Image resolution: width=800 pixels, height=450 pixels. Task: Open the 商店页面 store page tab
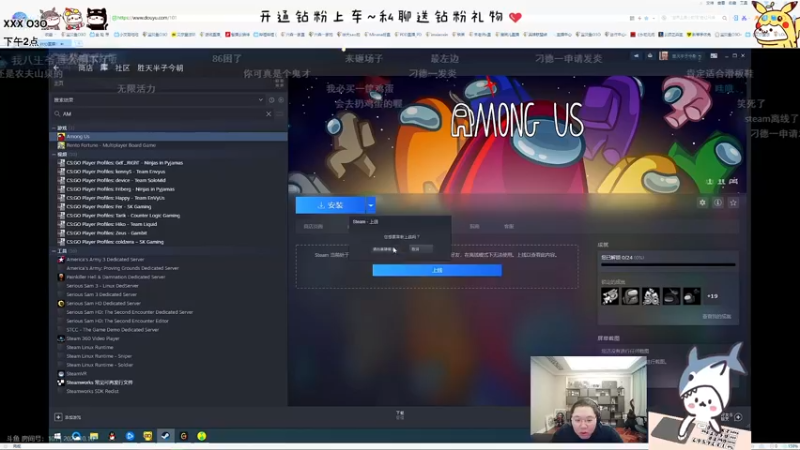[313, 227]
